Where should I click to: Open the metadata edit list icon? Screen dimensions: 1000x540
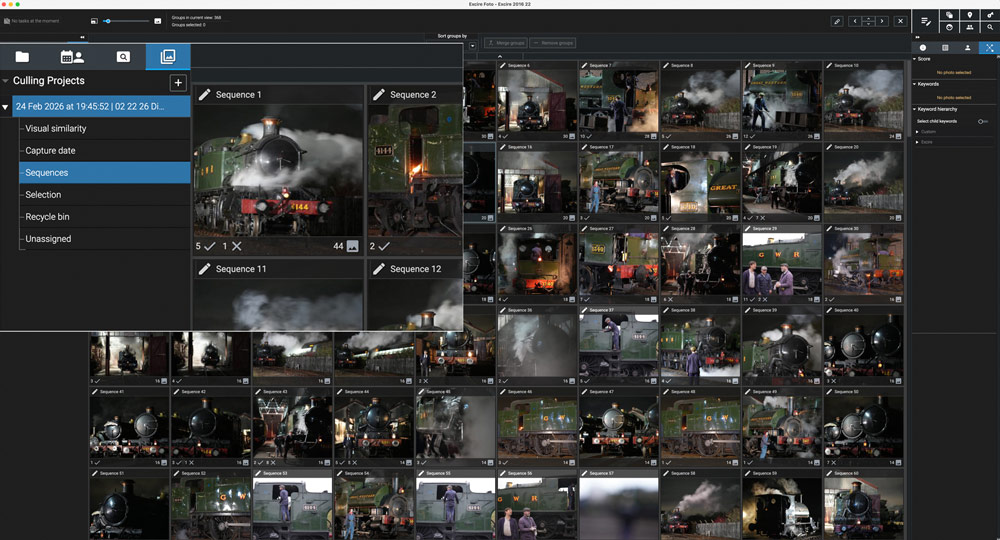pyautogui.click(x=926, y=21)
